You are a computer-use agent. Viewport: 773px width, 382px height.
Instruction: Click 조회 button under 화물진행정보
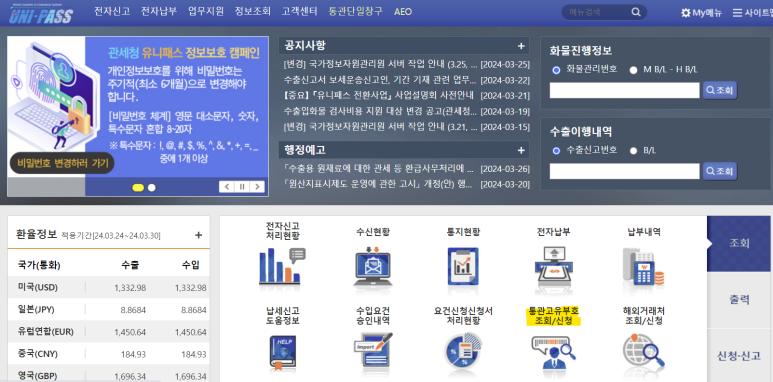coord(720,90)
